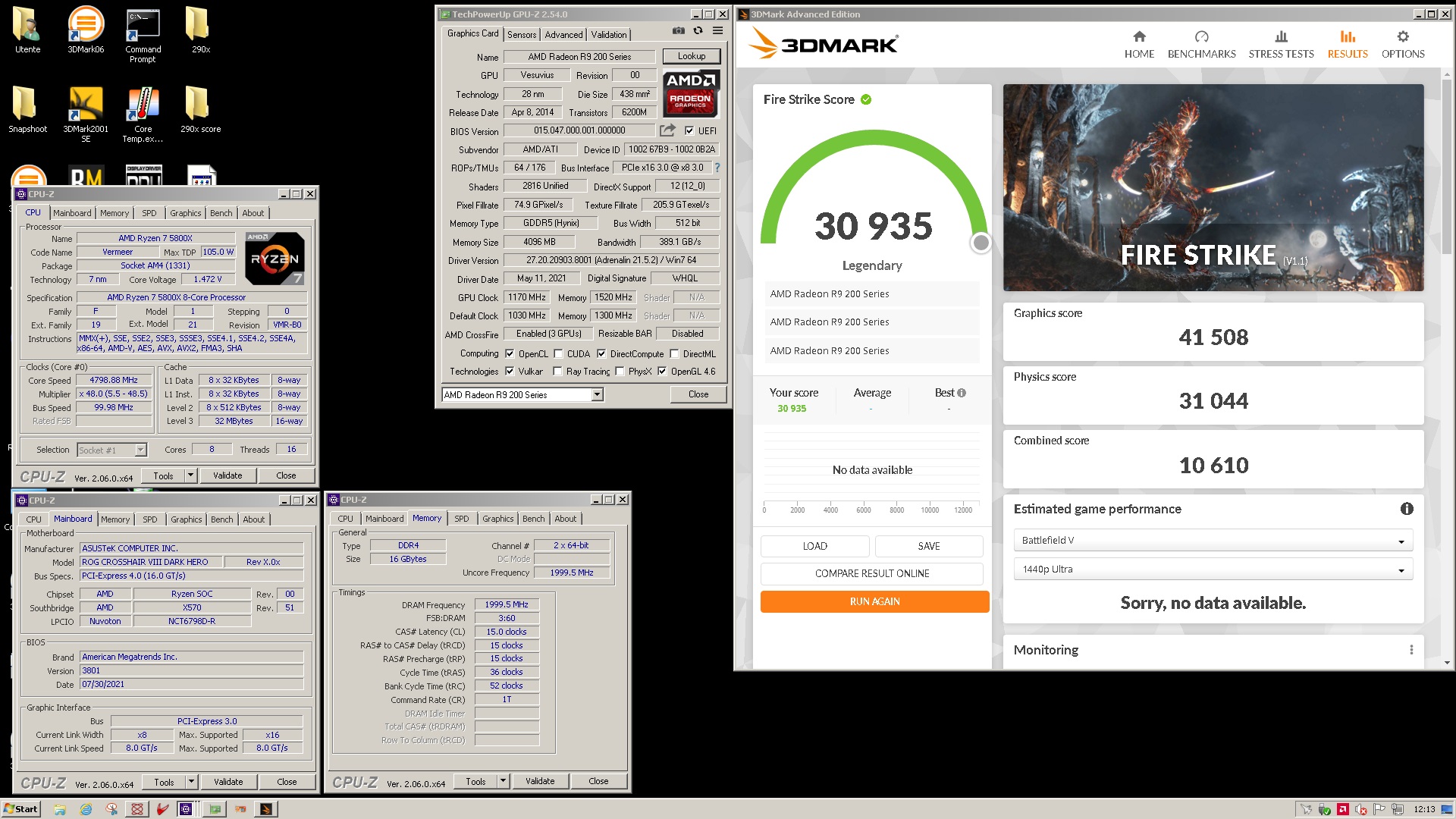Click the 3DMark taskbar button
Viewport: 1456px width, 819px height.
266,809
